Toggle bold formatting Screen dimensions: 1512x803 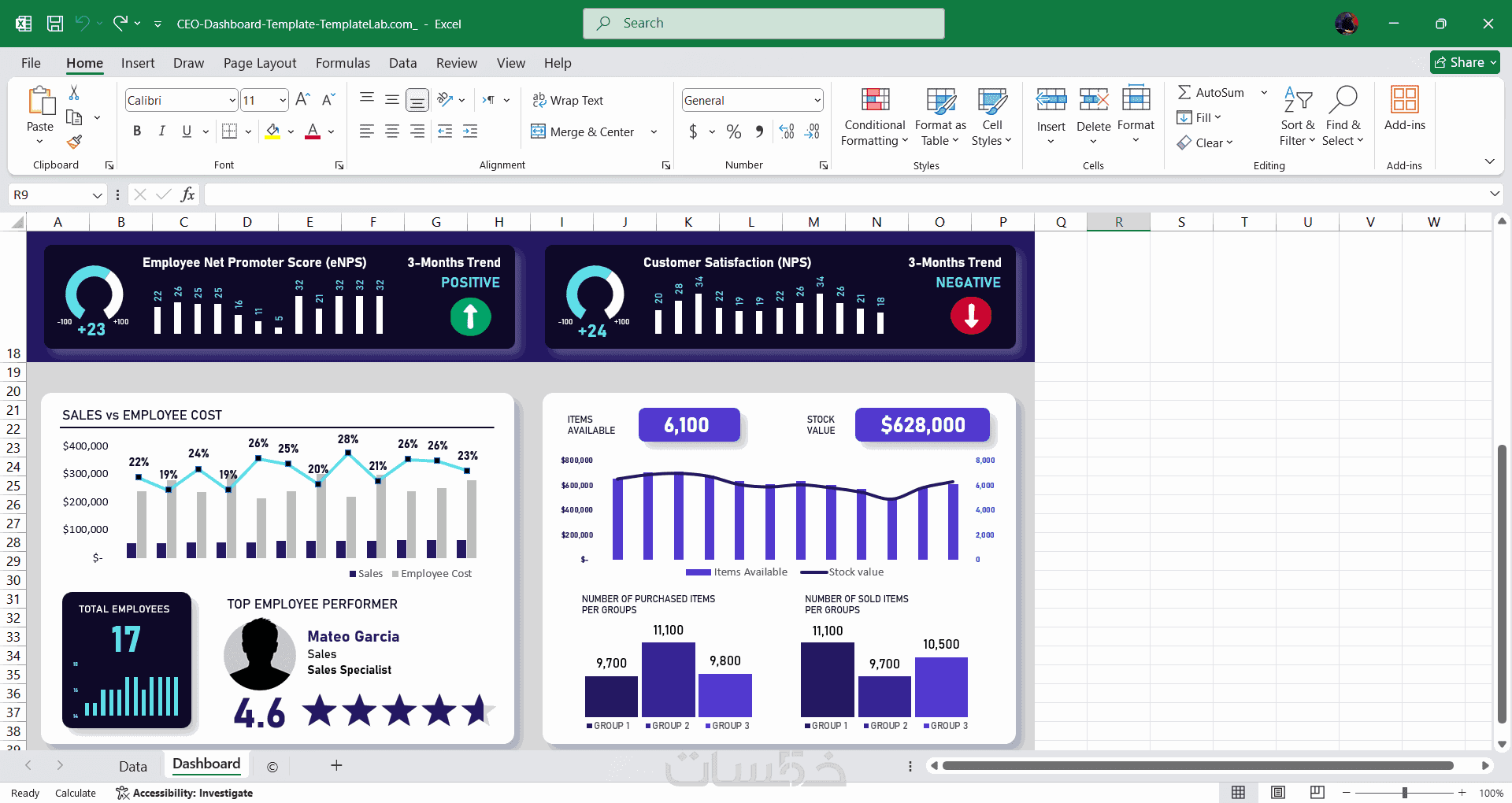(137, 131)
